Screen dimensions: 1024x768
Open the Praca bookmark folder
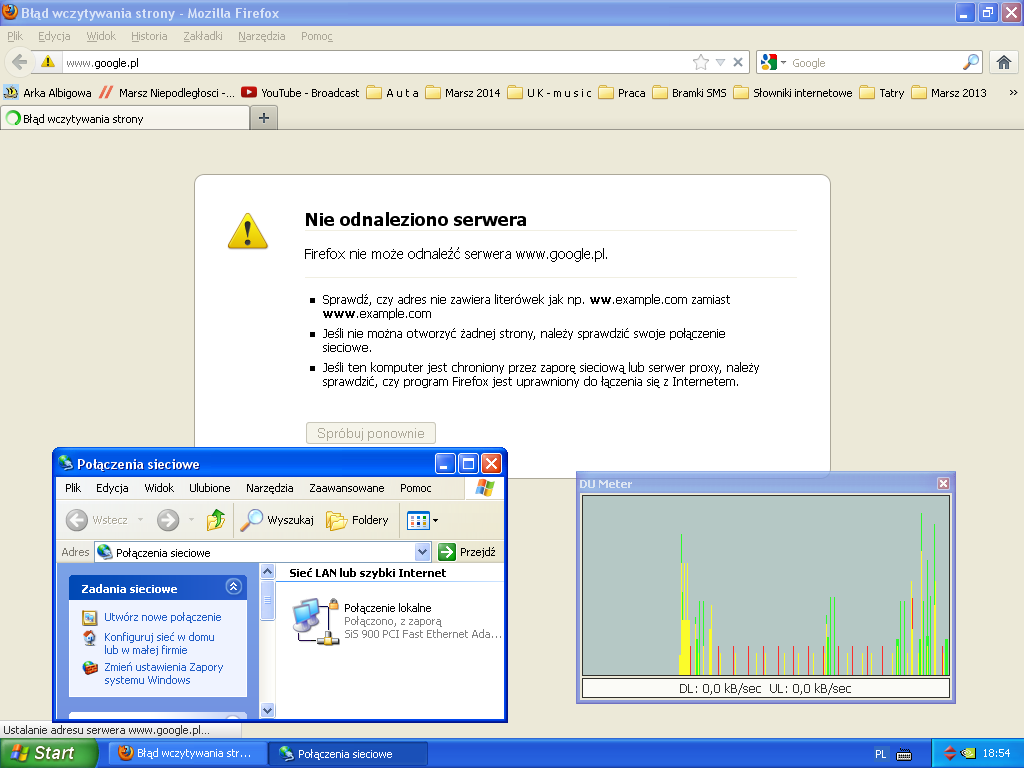pos(622,93)
